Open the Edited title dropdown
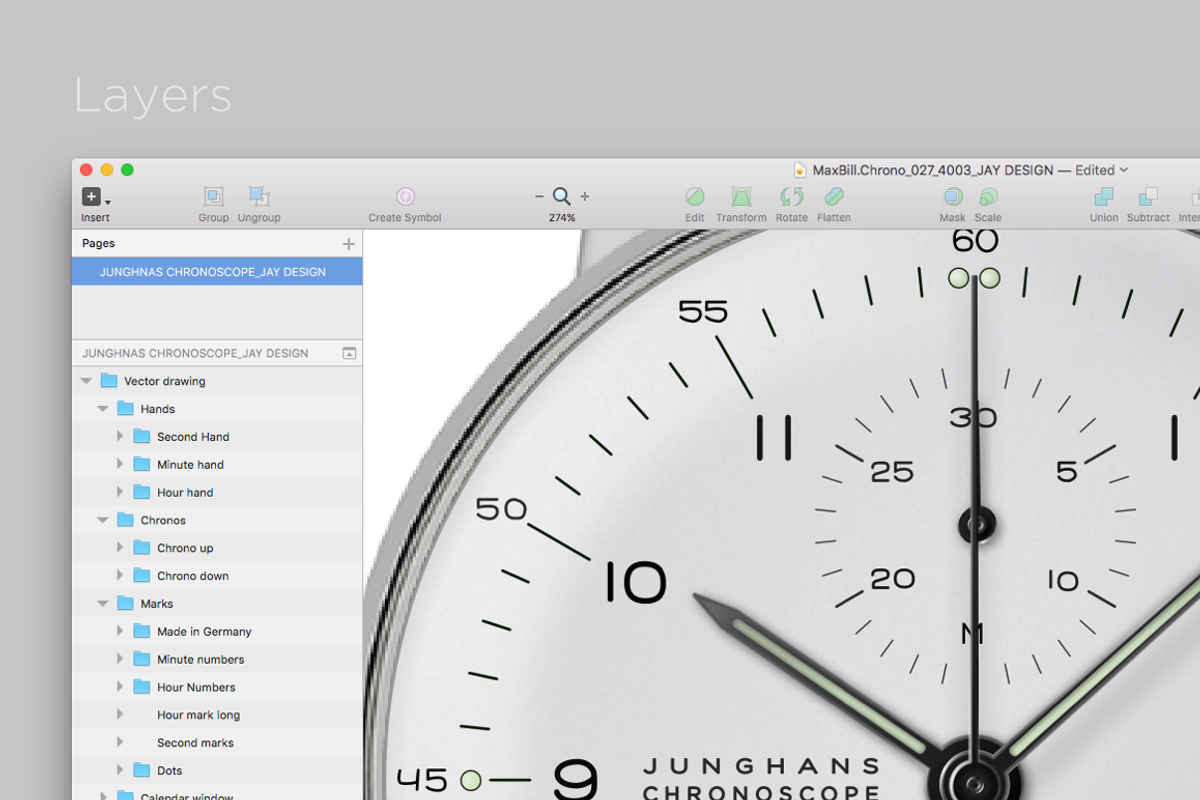Viewport: 1200px width, 800px height. [x=1124, y=170]
